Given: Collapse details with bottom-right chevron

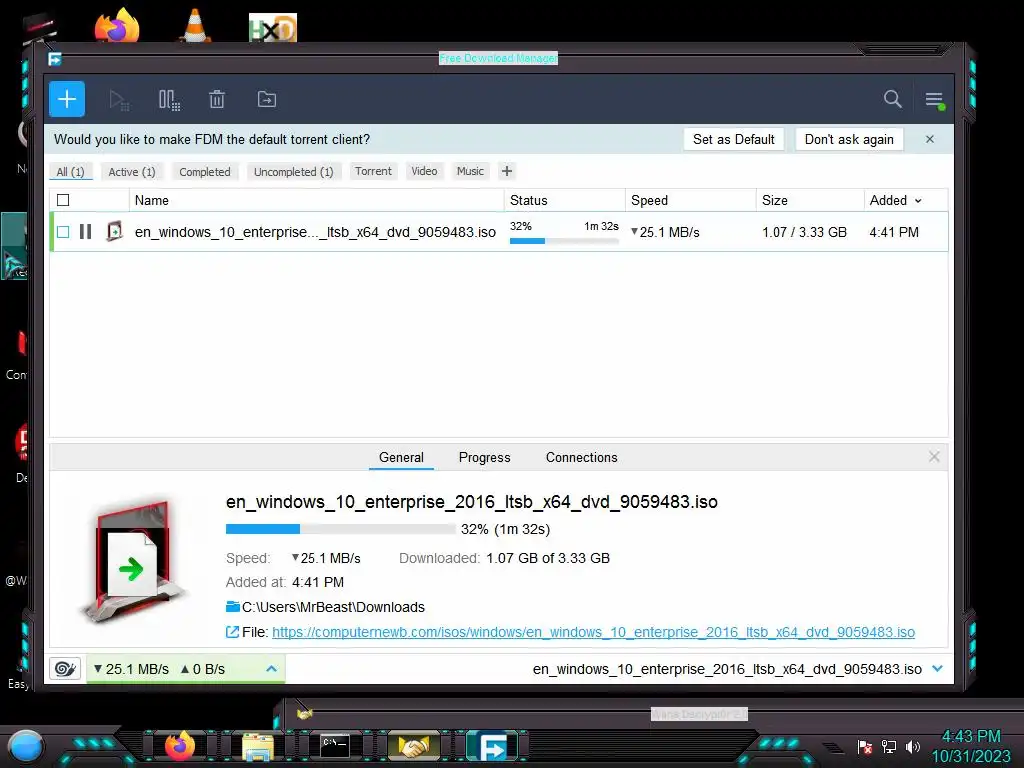Looking at the screenshot, I should [x=938, y=669].
